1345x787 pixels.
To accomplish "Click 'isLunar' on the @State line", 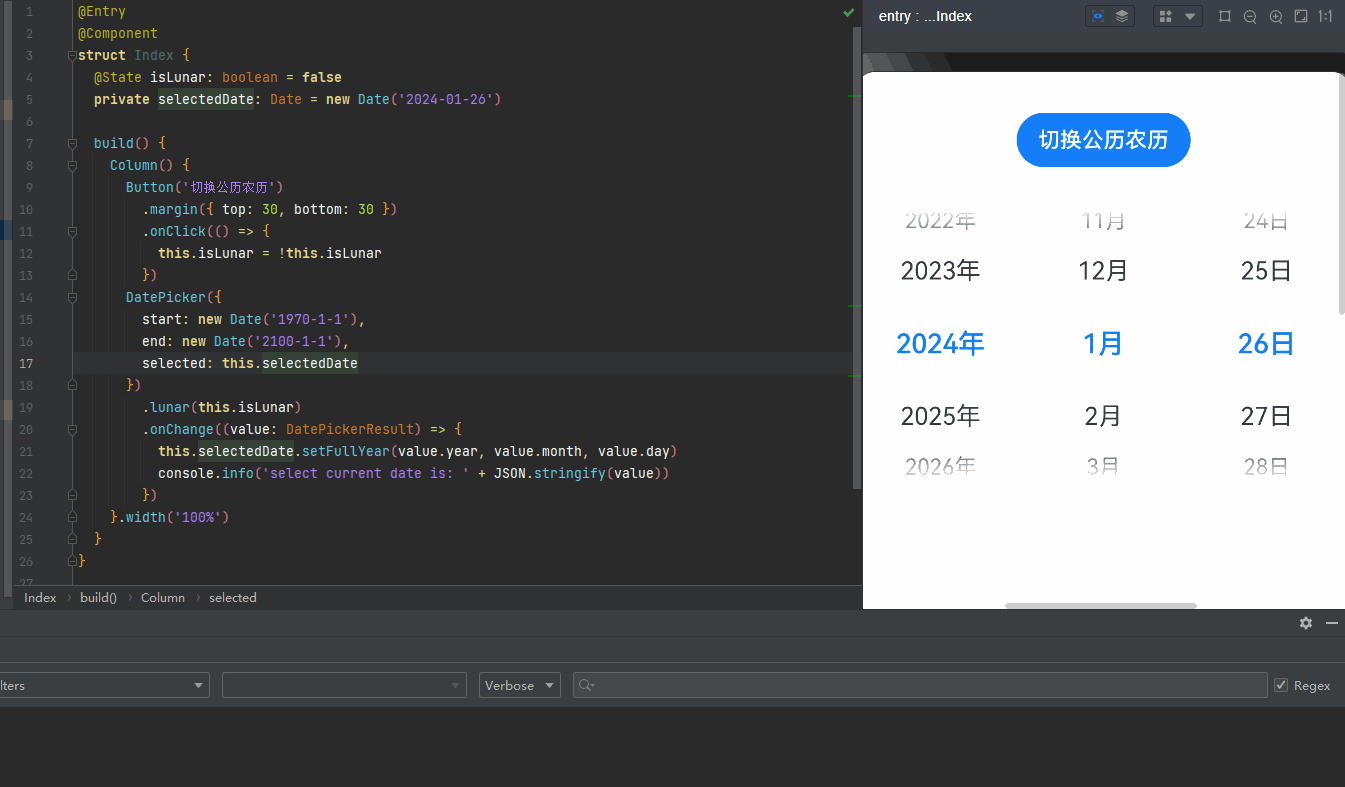I will pos(178,77).
